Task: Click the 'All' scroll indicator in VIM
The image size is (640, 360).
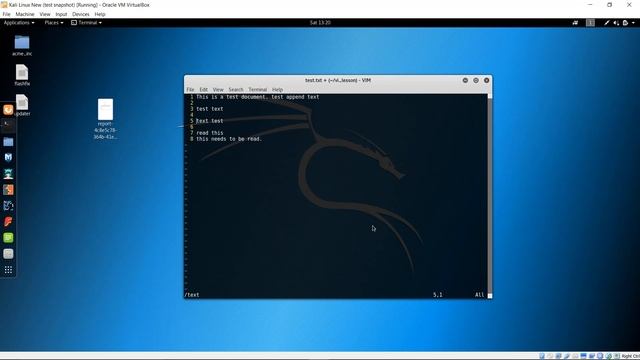Action: [480, 295]
